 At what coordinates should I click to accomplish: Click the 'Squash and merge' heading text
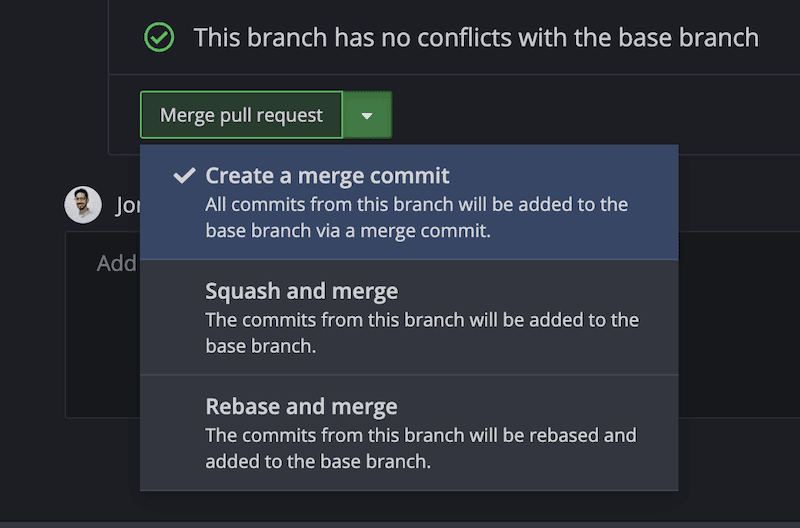301,292
